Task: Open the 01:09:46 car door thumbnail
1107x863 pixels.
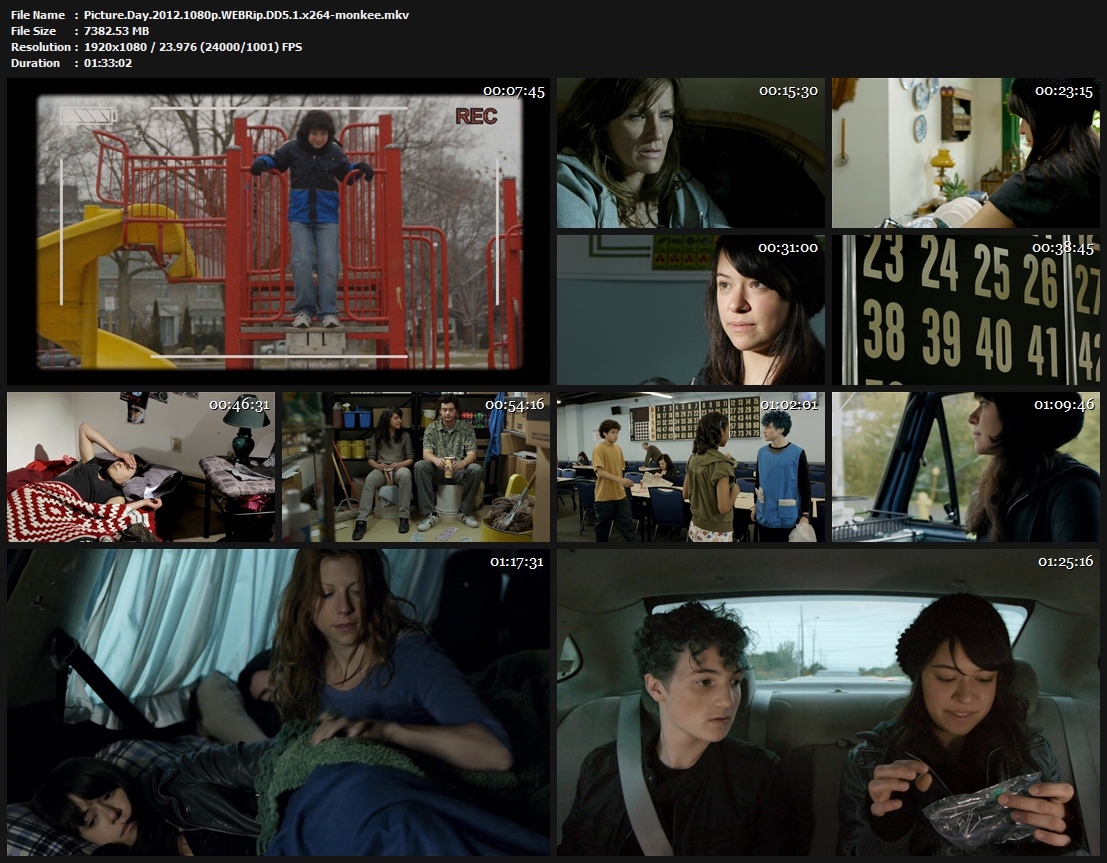Action: click(965, 467)
